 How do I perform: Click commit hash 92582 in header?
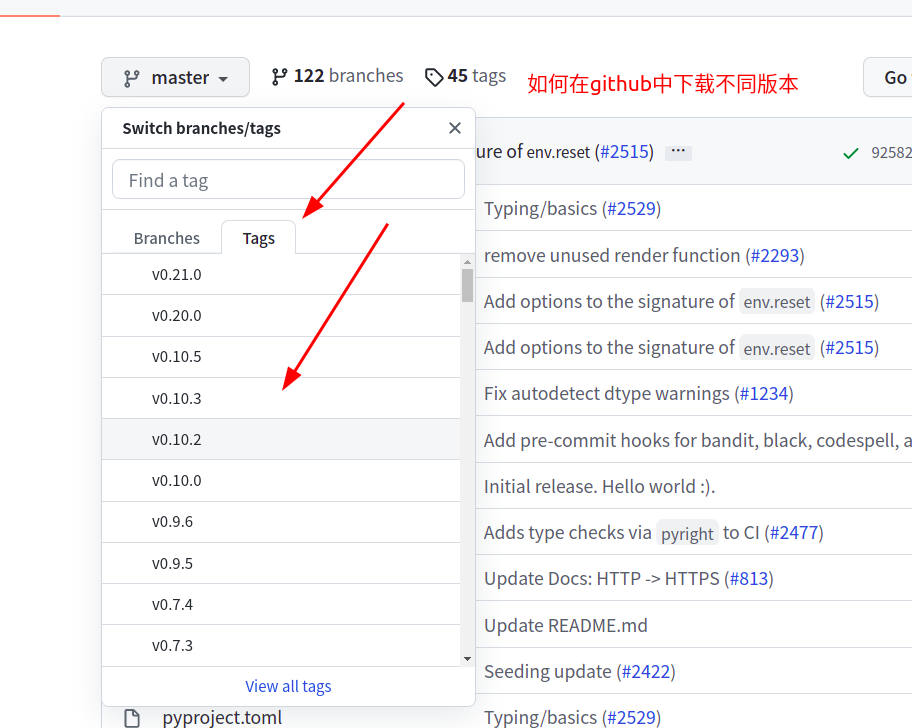point(891,152)
